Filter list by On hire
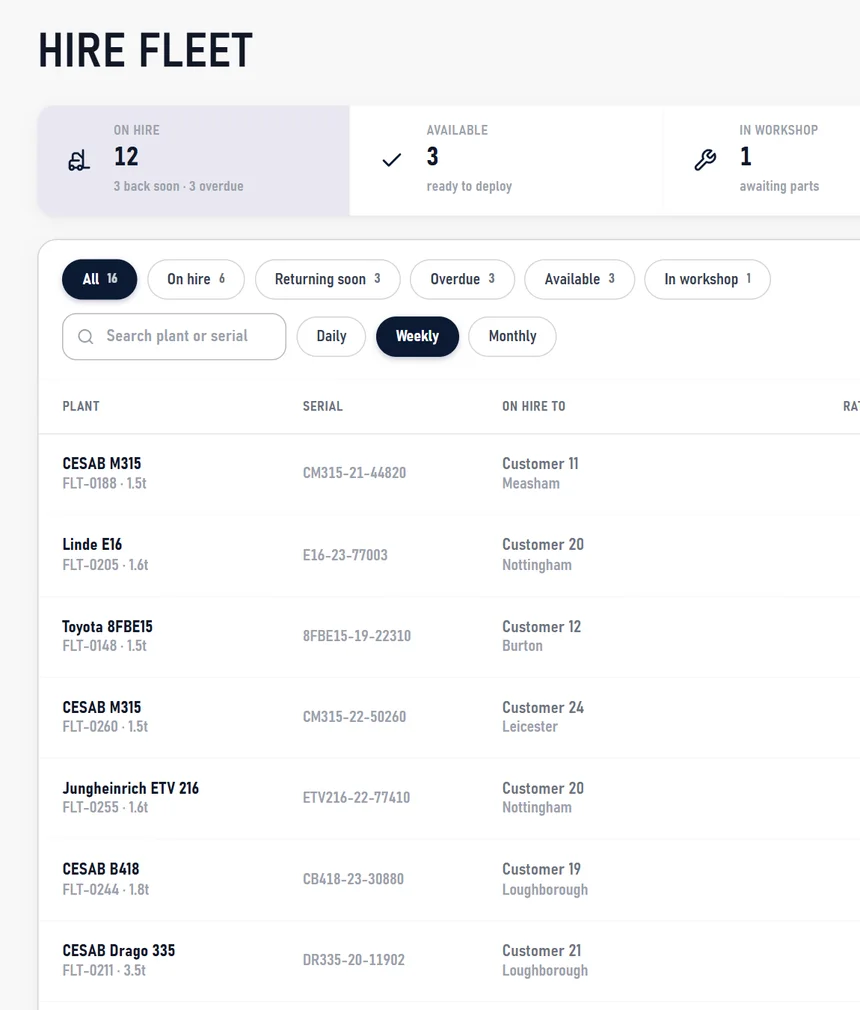 tap(196, 279)
